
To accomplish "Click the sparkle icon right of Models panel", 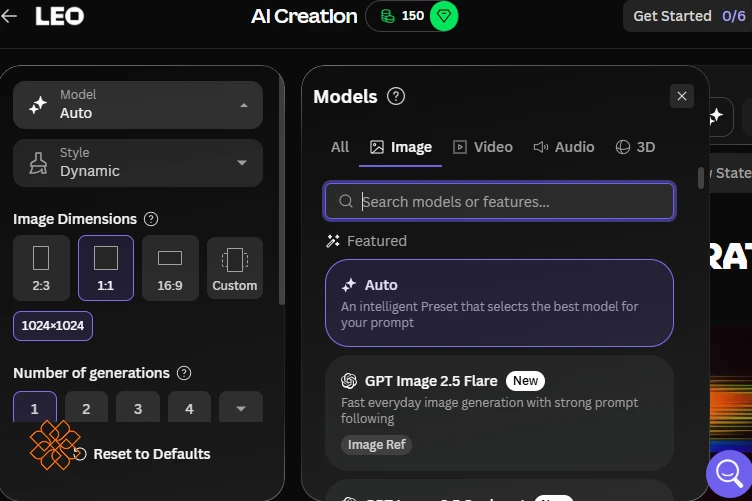I will (716, 116).
